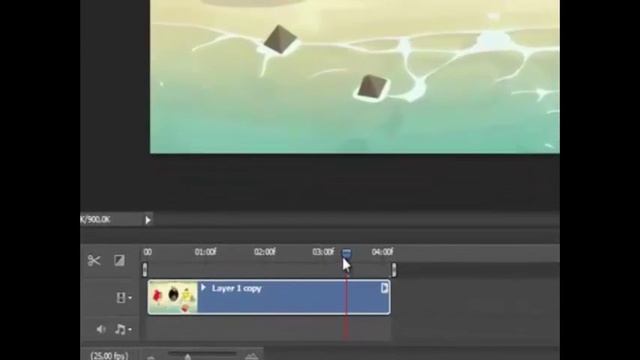Click the timeline zoom slider handle
This screenshot has height=360, width=640.
pos(187,357)
